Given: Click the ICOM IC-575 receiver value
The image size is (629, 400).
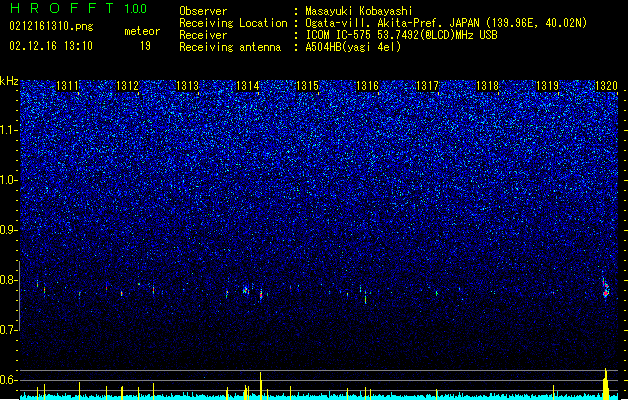Looking at the screenshot, I should 401,35.
